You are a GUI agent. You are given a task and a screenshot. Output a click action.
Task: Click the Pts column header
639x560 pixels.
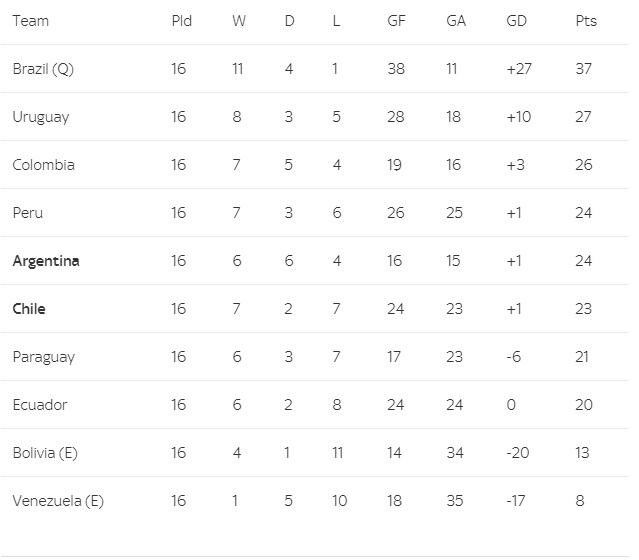[x=586, y=21]
